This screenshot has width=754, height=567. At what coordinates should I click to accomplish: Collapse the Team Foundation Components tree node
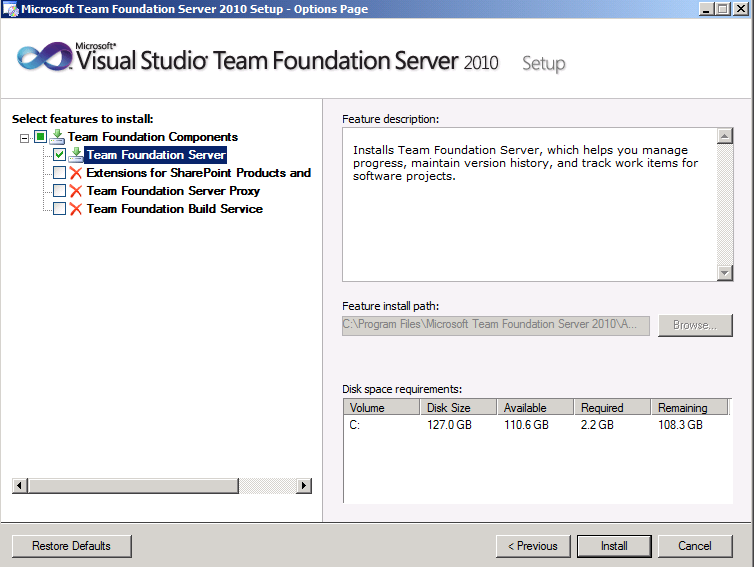pyautogui.click(x=25, y=137)
